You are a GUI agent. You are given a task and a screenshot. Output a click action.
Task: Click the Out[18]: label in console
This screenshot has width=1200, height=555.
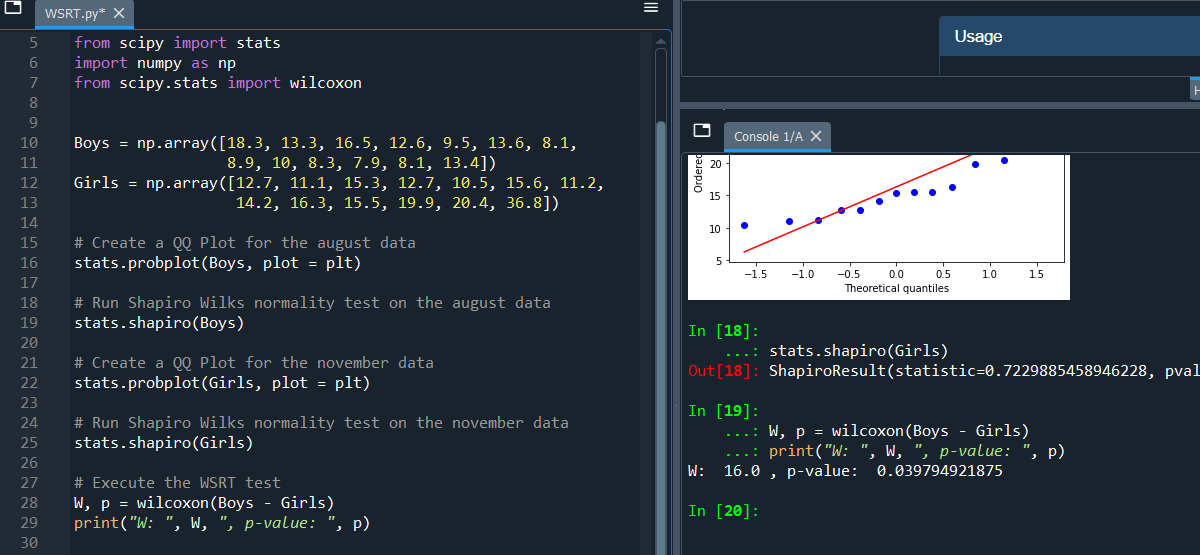[724, 371]
